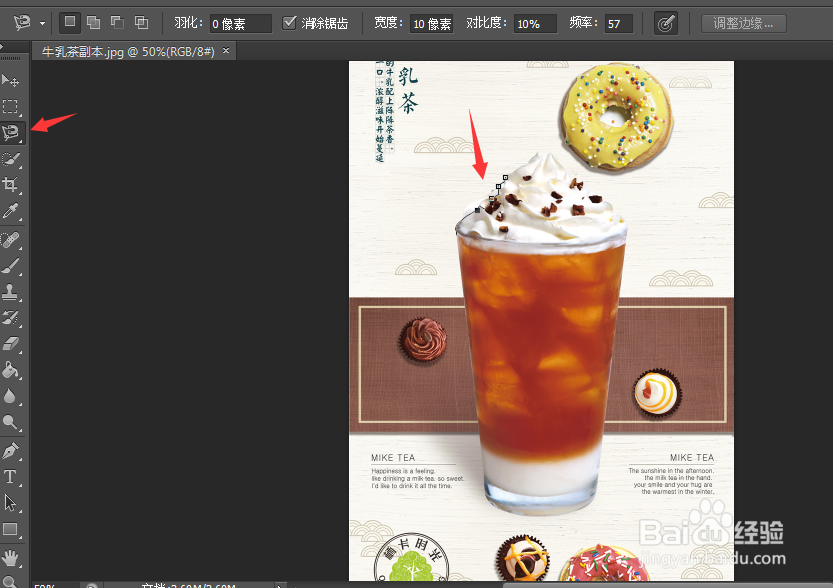Open the status bar info arrow menu

click(280, 585)
